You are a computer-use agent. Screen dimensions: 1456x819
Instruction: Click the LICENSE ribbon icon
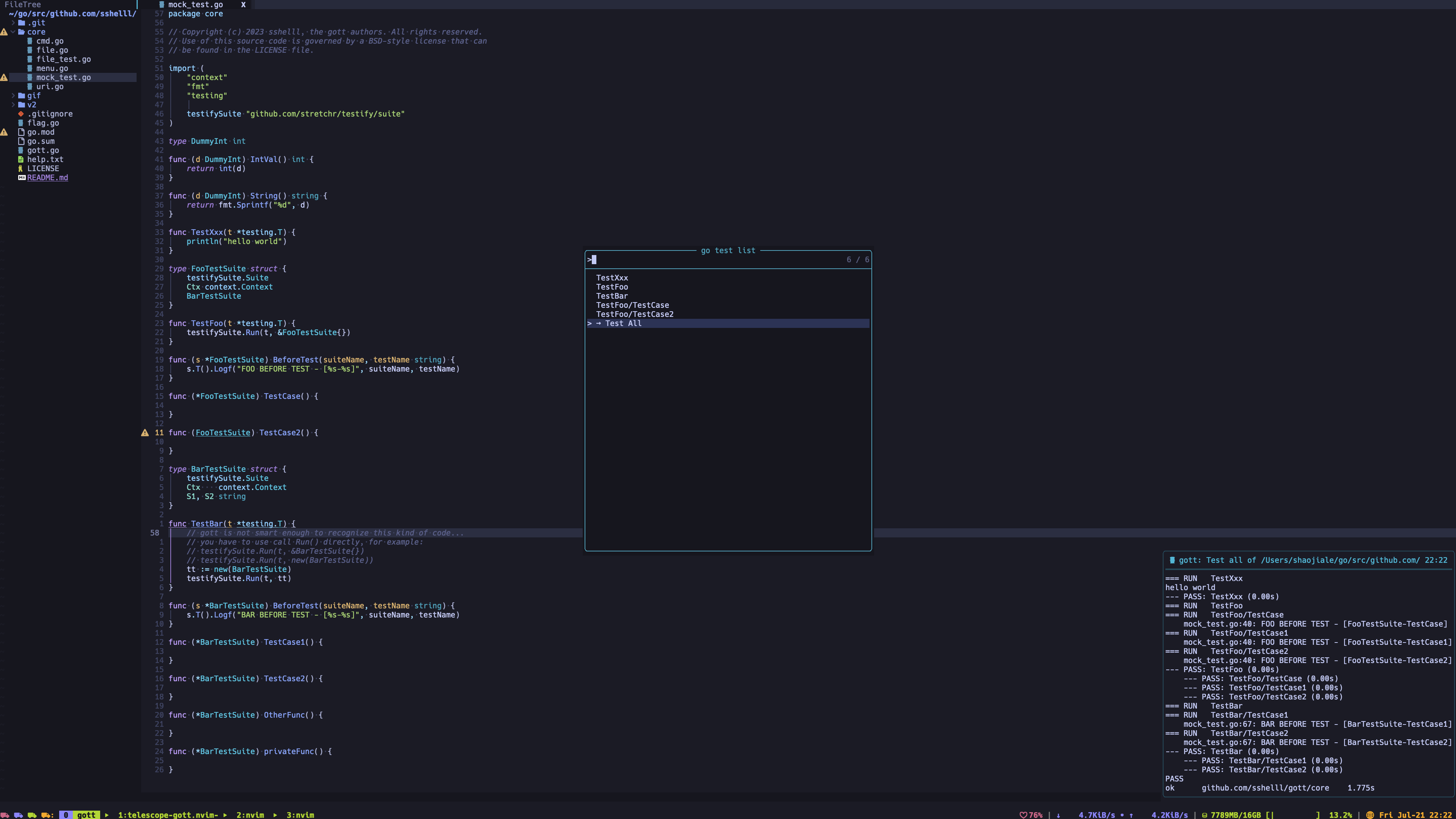21,169
